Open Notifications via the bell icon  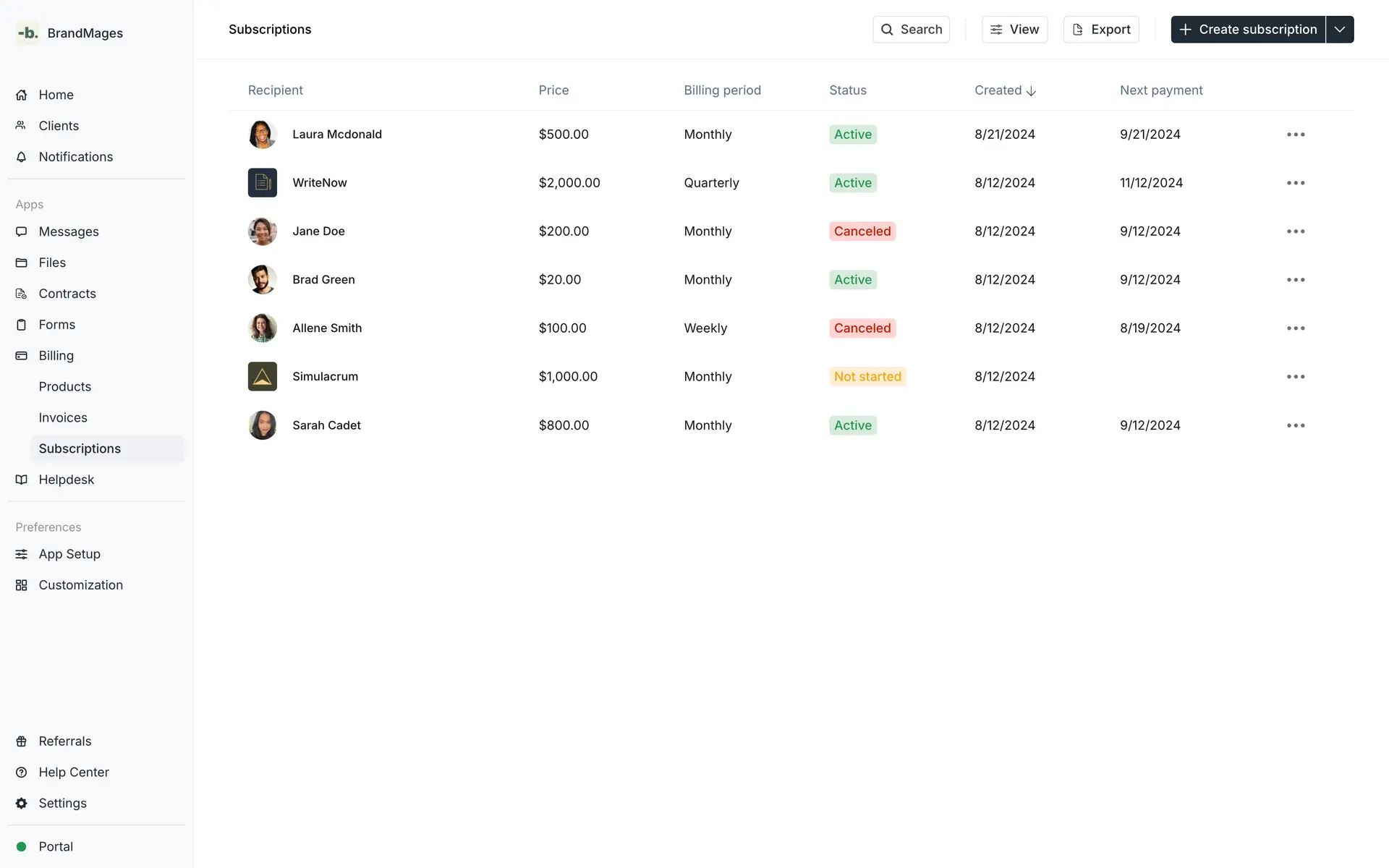tap(21, 156)
